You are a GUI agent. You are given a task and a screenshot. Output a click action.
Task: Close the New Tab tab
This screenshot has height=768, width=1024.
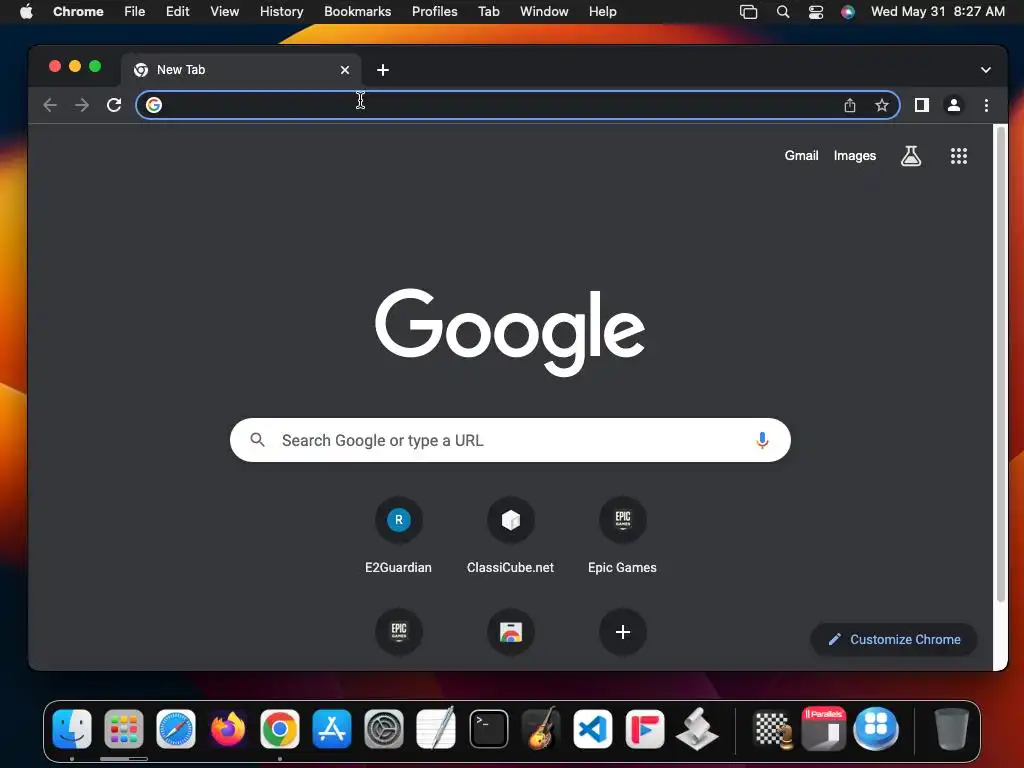point(345,70)
